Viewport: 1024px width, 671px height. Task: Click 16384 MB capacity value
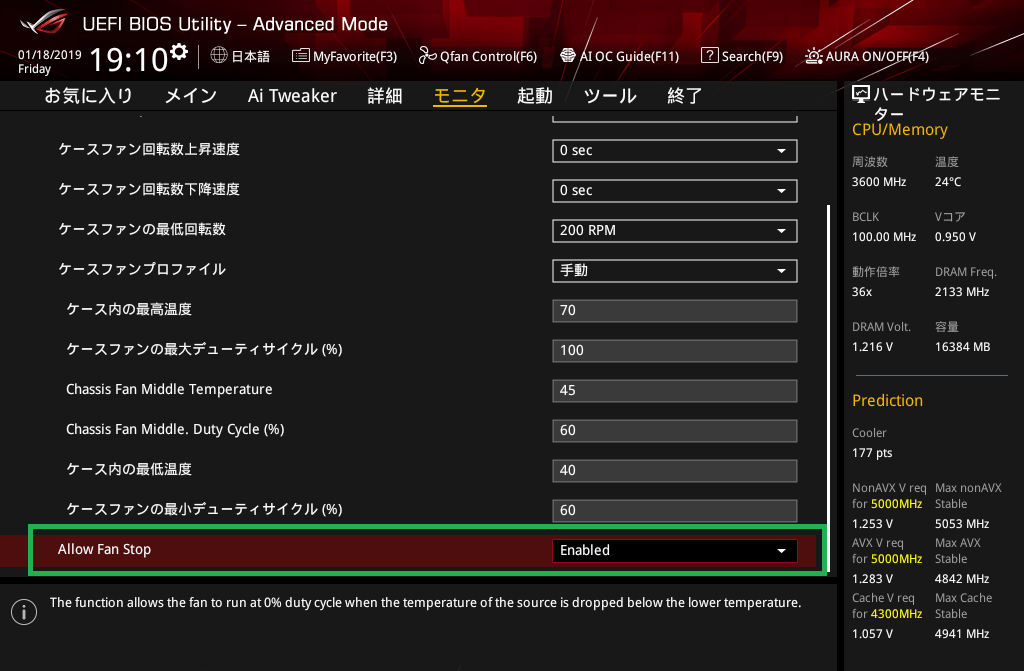pyautogui.click(x=962, y=347)
